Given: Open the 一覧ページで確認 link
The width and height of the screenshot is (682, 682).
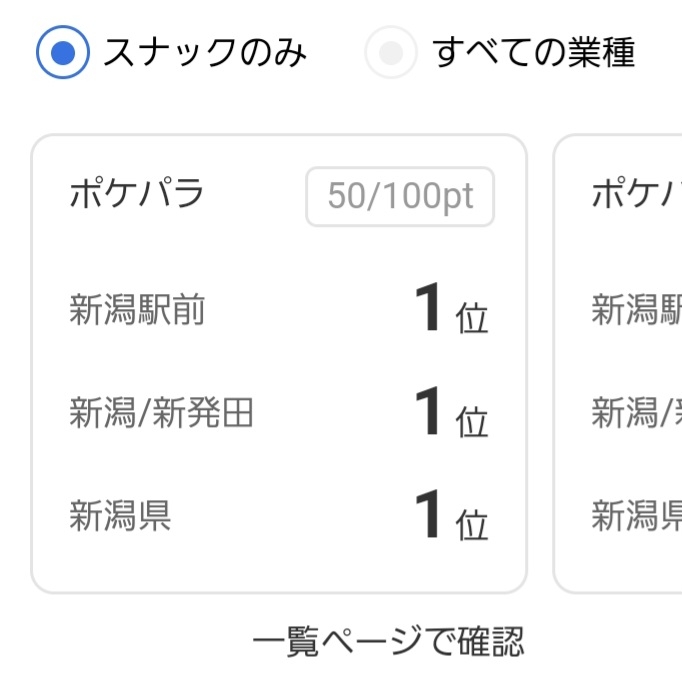Looking at the screenshot, I should [388, 641].
